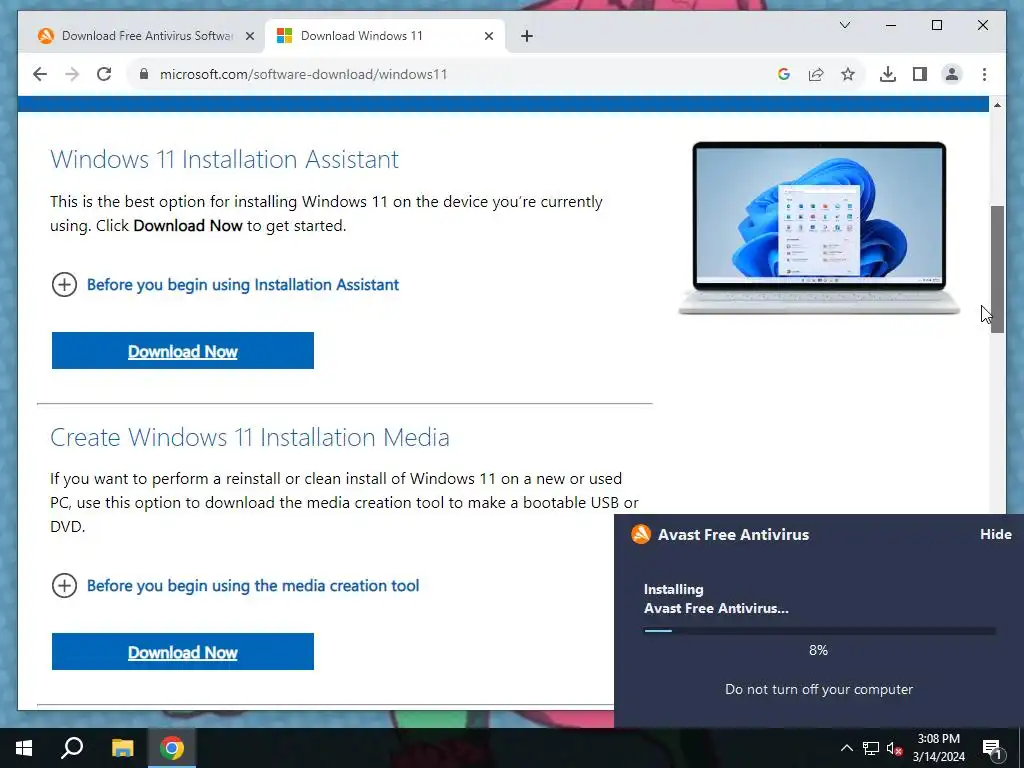This screenshot has width=1024, height=768.
Task: Open the notification center icon
Action: click(x=992, y=748)
